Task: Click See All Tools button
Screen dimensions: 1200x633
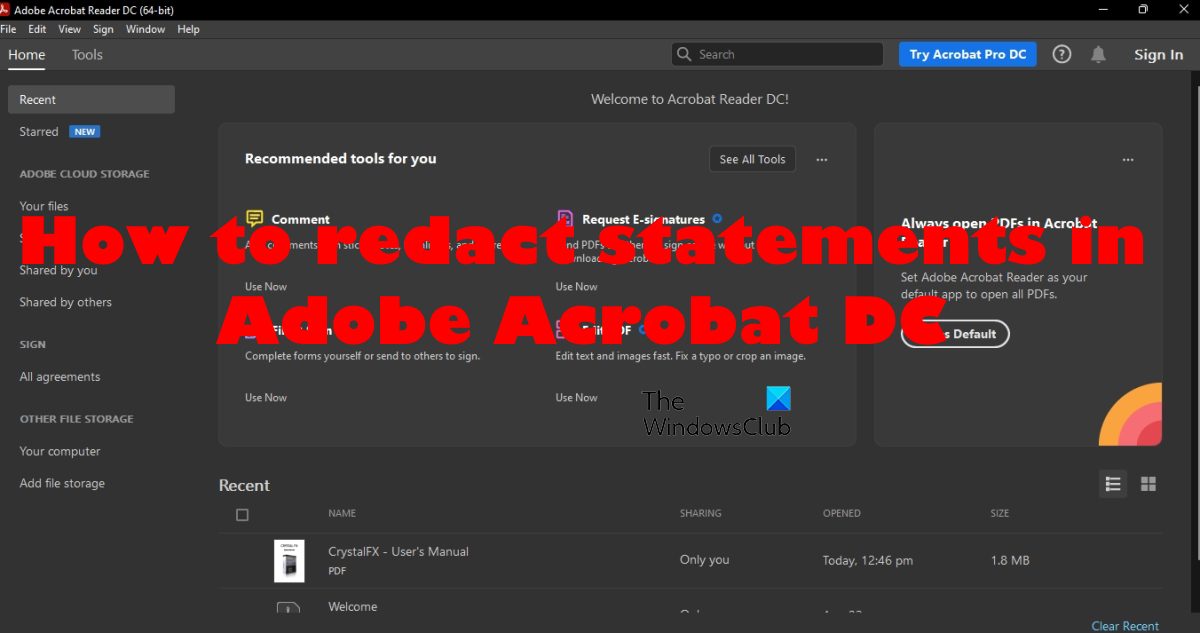Action: click(x=753, y=159)
